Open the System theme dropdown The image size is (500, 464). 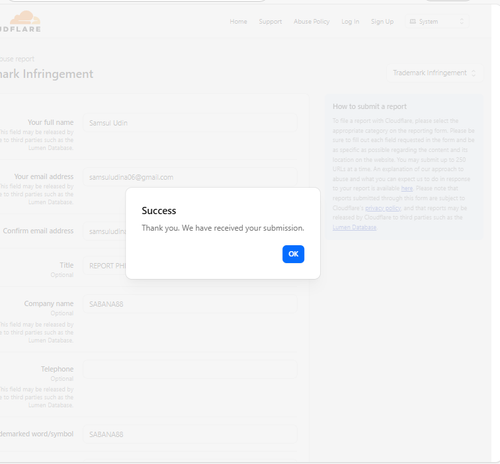pos(437,22)
